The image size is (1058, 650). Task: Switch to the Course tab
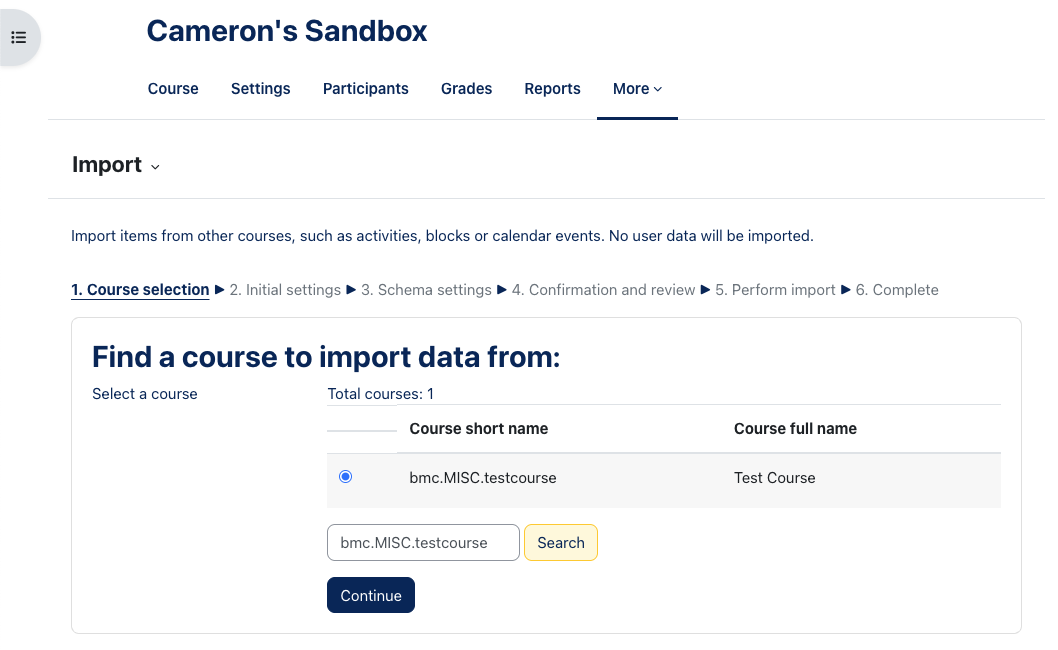click(173, 89)
